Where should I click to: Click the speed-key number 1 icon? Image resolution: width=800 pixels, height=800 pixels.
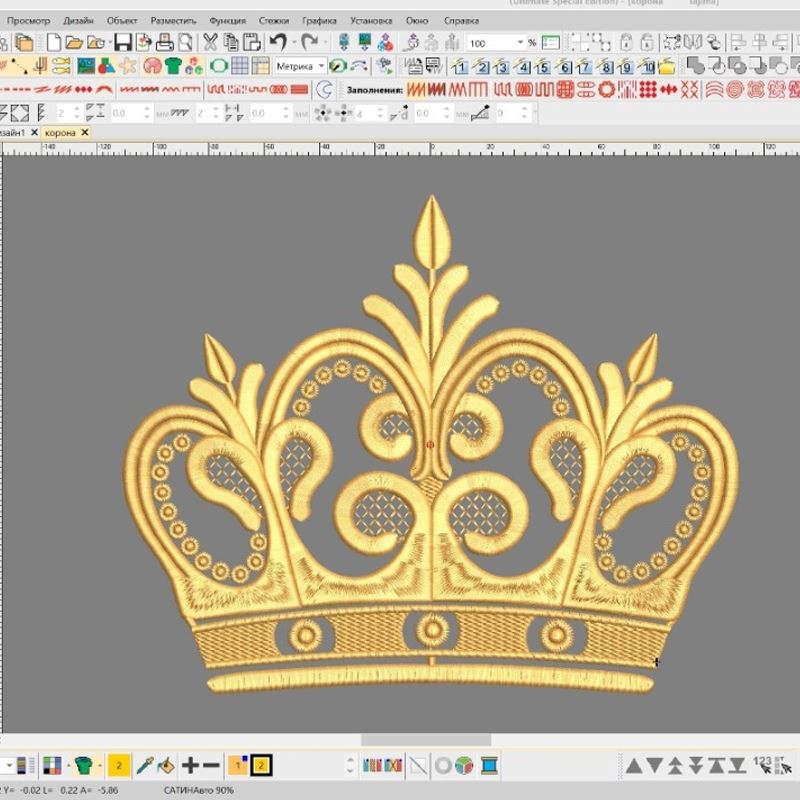460,66
